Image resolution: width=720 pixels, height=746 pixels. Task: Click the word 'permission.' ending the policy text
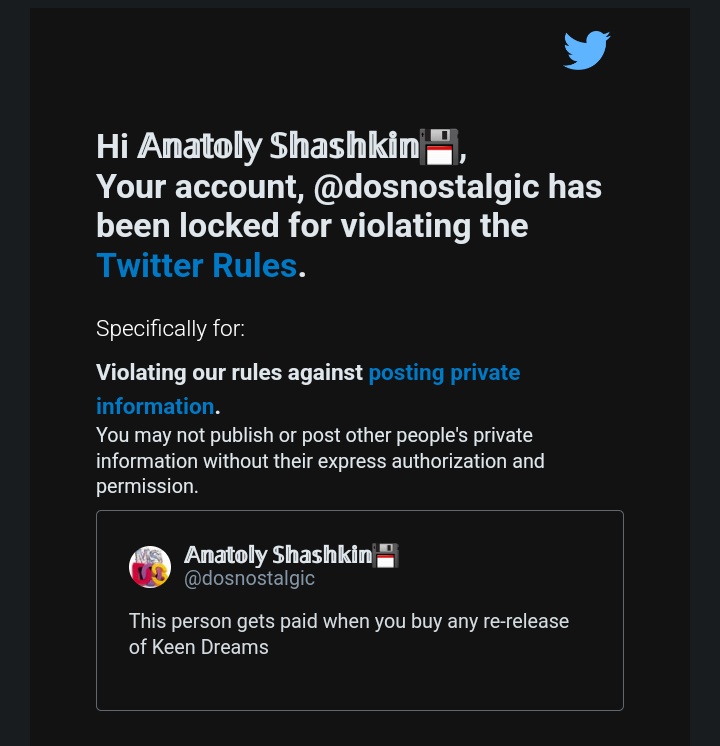(147, 487)
